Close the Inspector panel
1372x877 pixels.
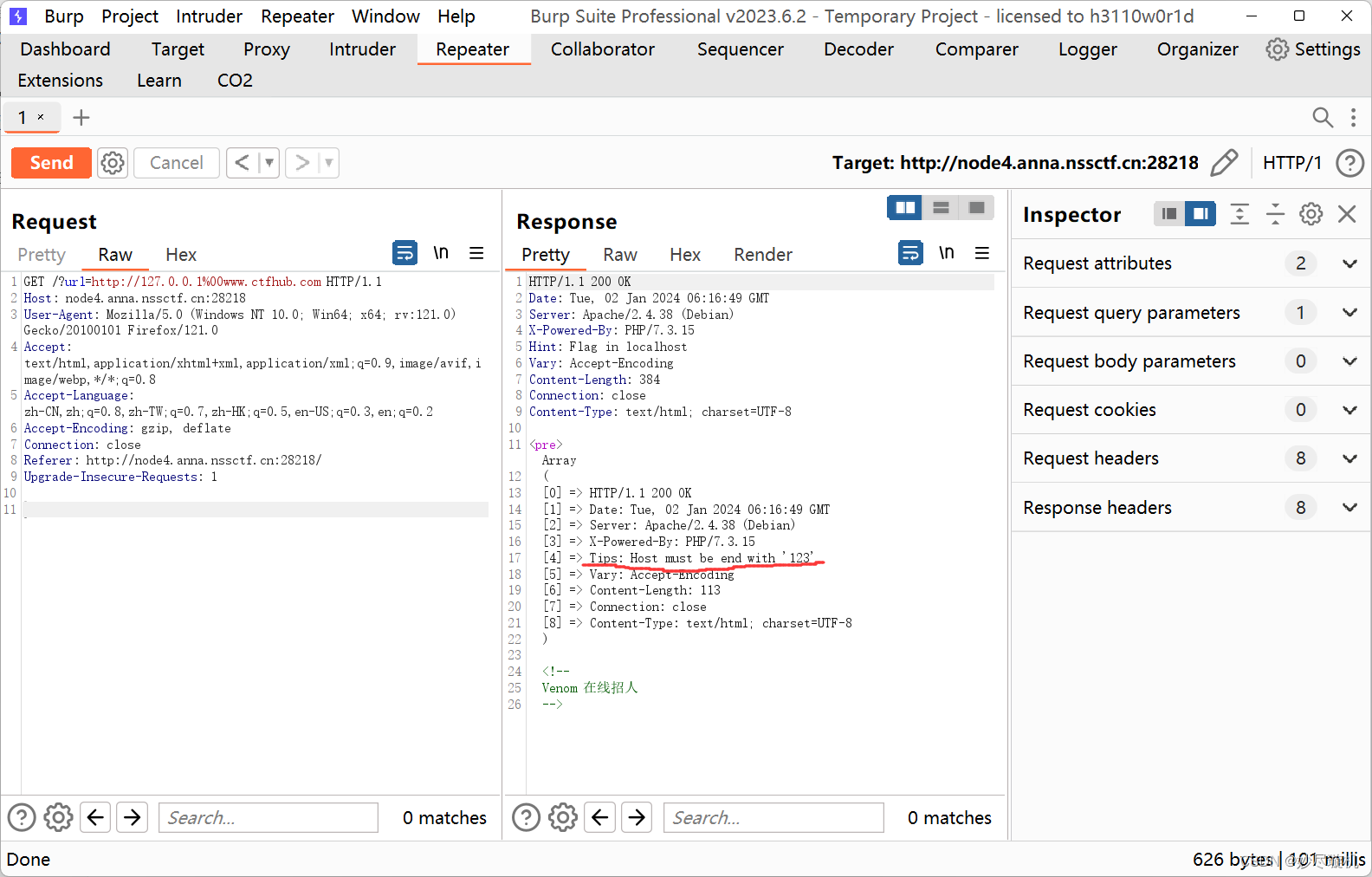(1347, 214)
